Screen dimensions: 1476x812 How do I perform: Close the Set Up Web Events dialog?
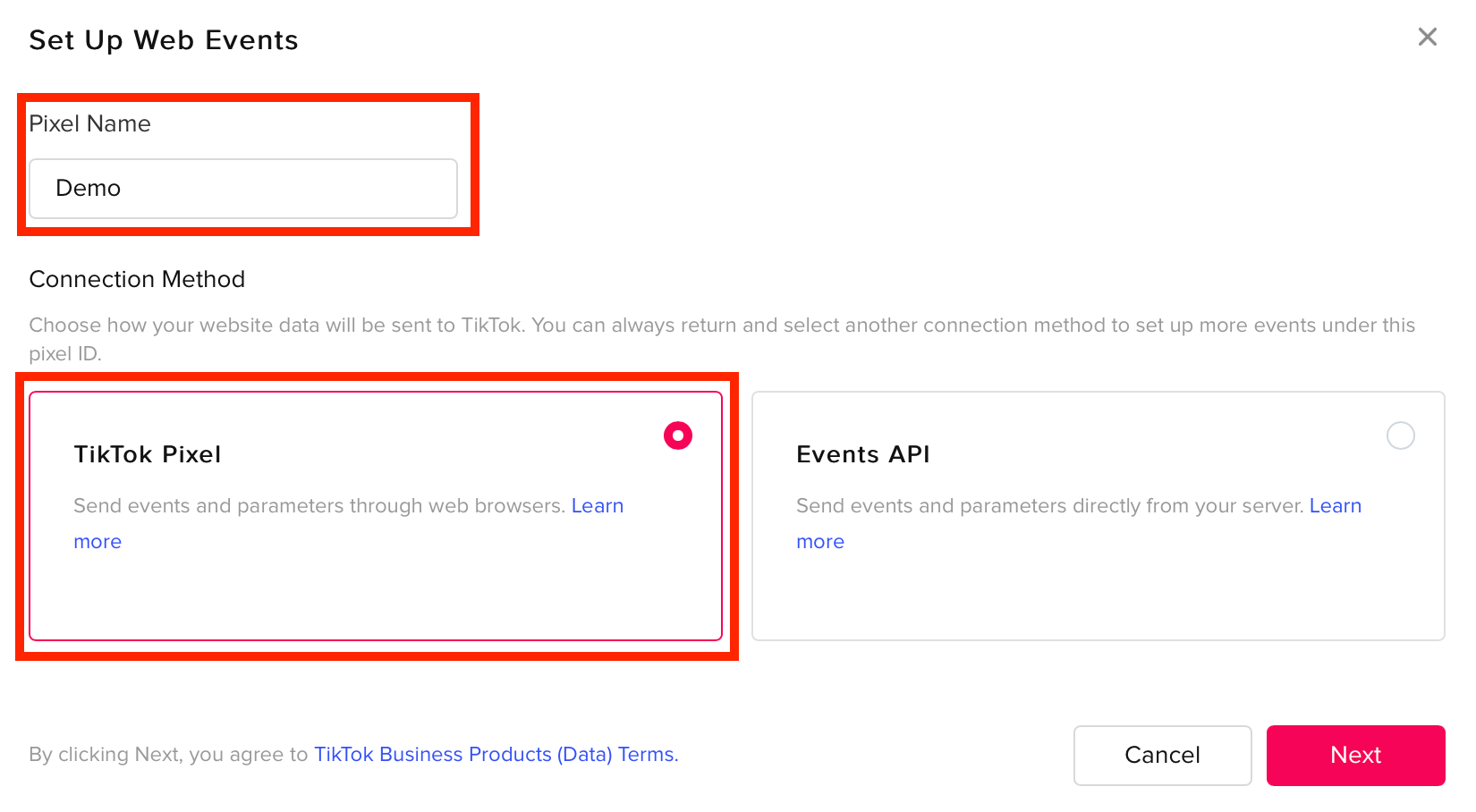(x=1427, y=37)
